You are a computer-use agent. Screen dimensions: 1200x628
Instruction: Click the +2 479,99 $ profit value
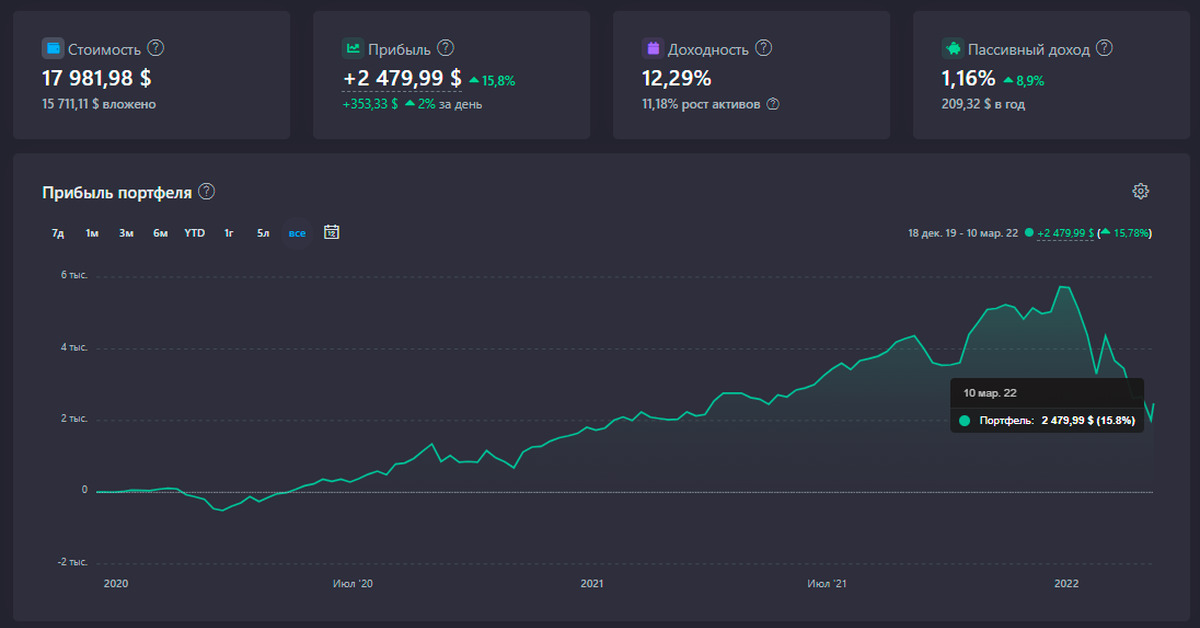(402, 78)
